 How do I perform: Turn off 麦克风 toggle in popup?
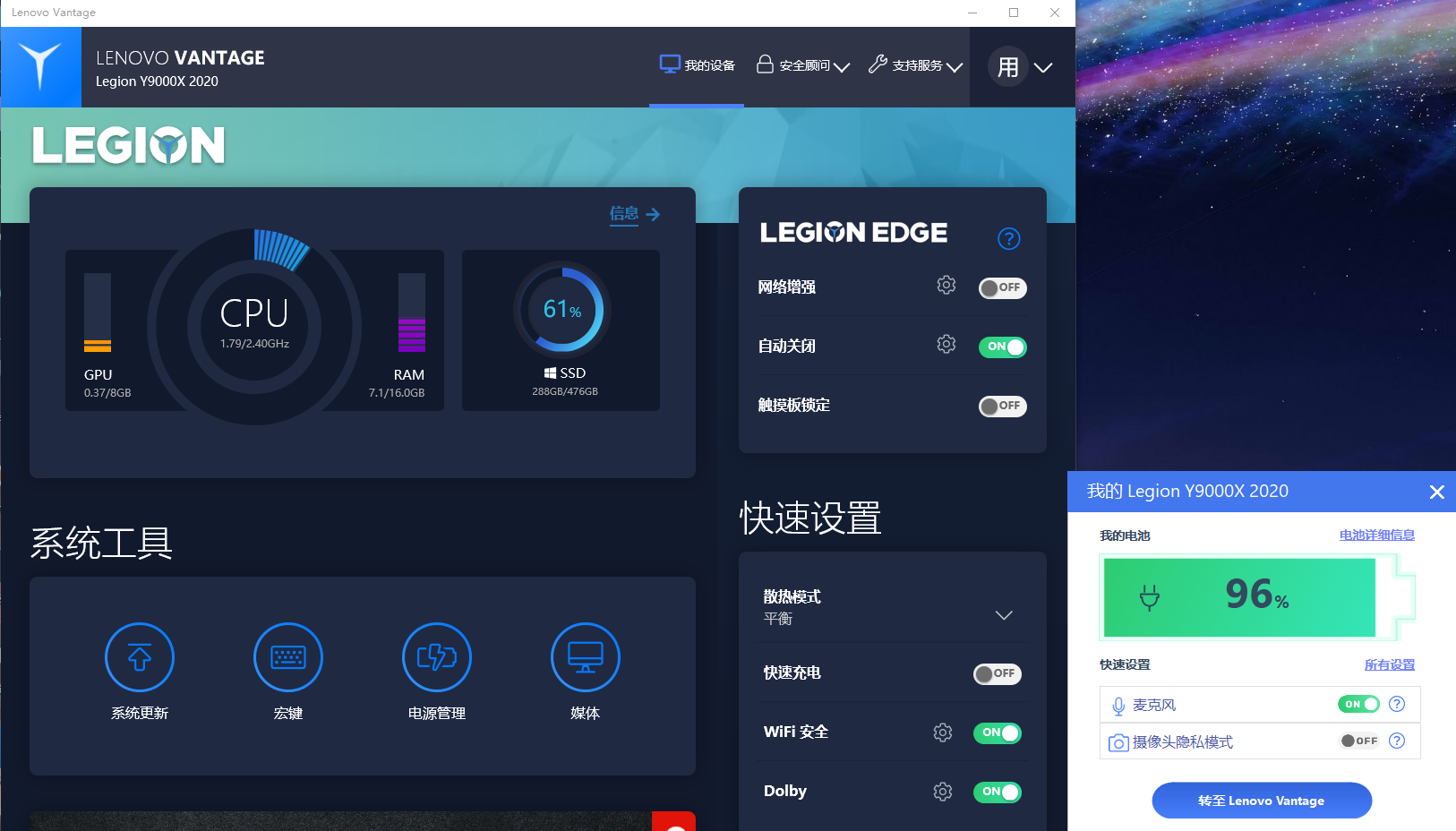coord(1358,704)
